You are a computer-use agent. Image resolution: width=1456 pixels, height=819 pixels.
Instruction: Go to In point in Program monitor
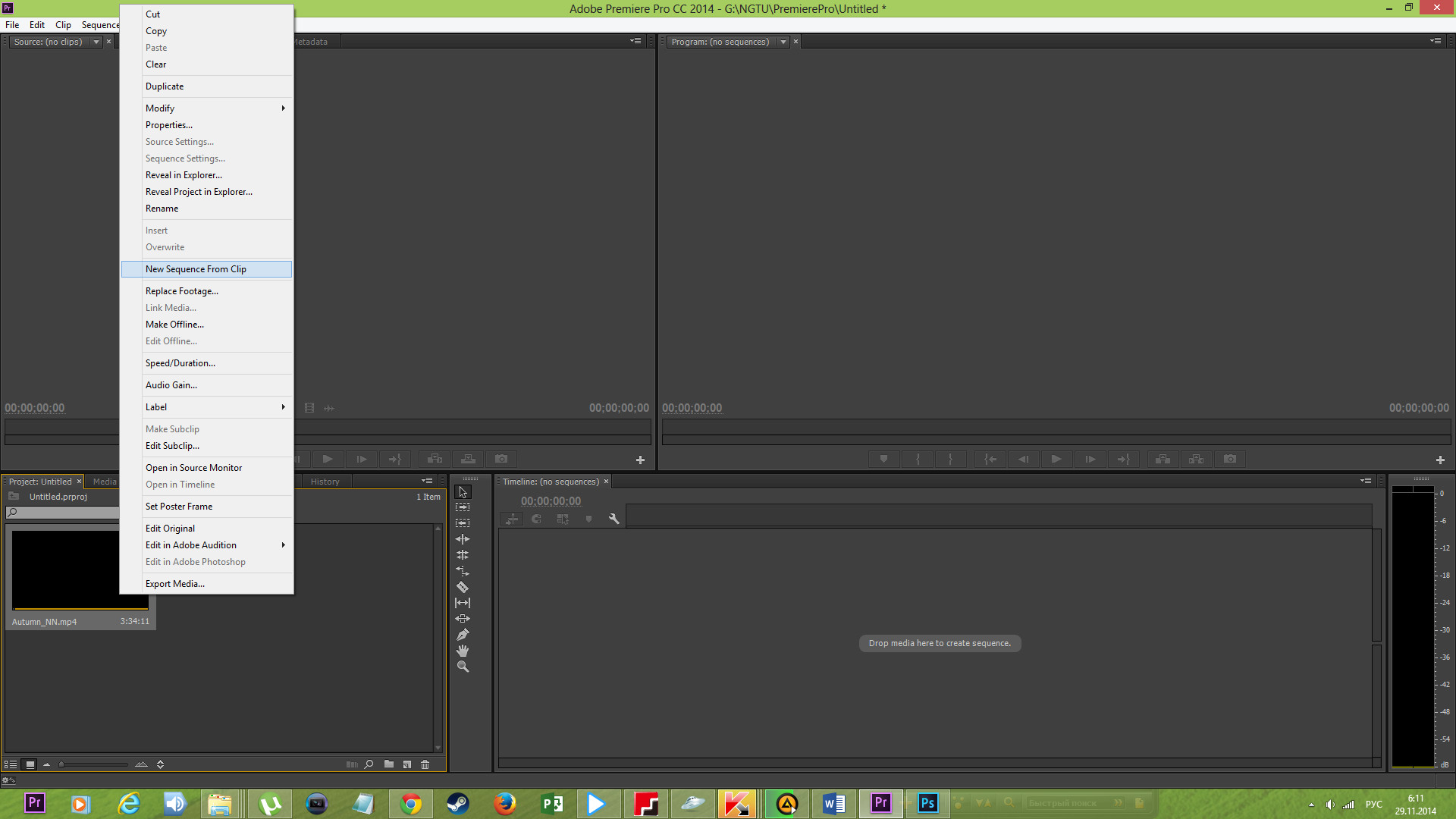pyautogui.click(x=990, y=459)
